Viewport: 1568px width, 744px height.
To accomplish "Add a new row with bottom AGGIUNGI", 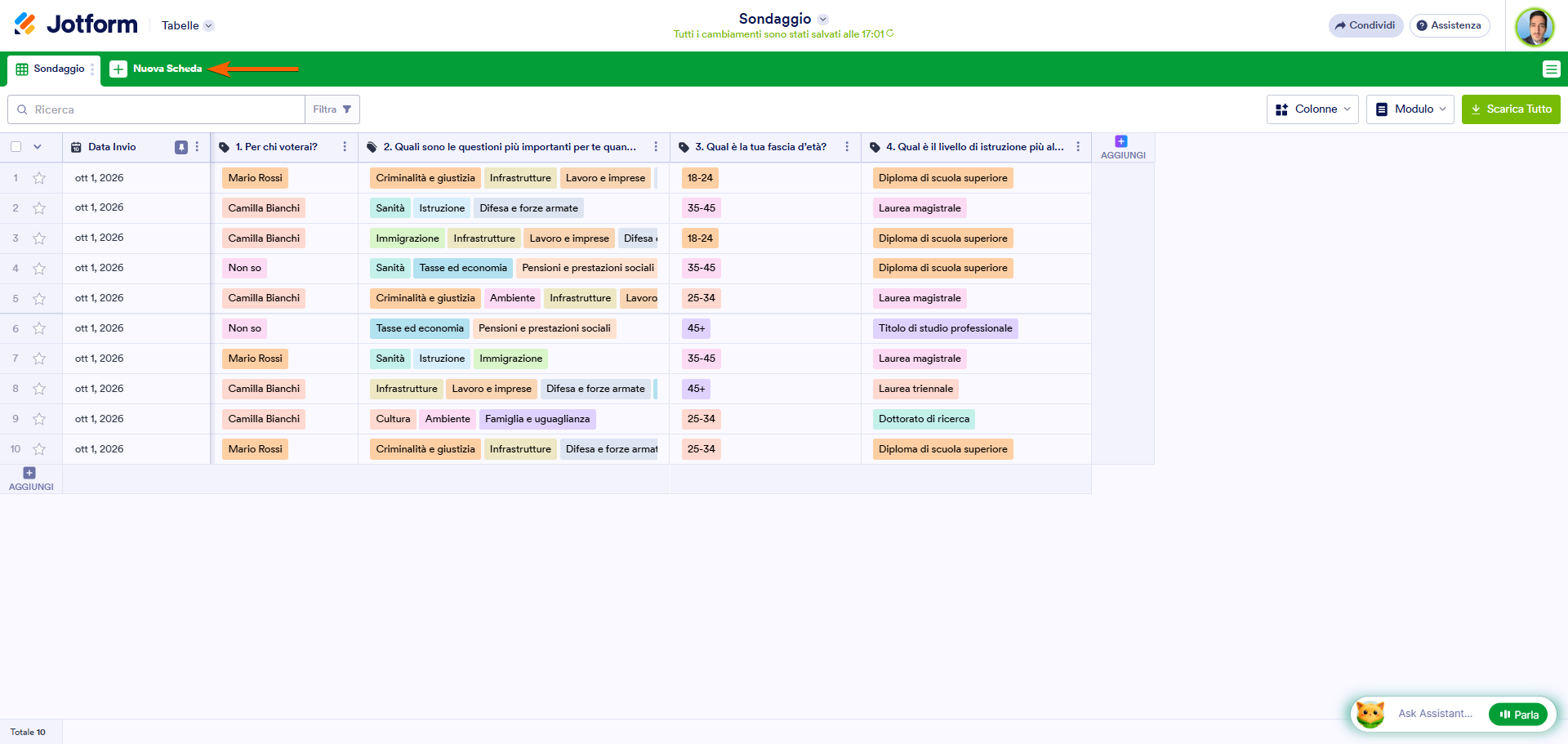I will 31,479.
